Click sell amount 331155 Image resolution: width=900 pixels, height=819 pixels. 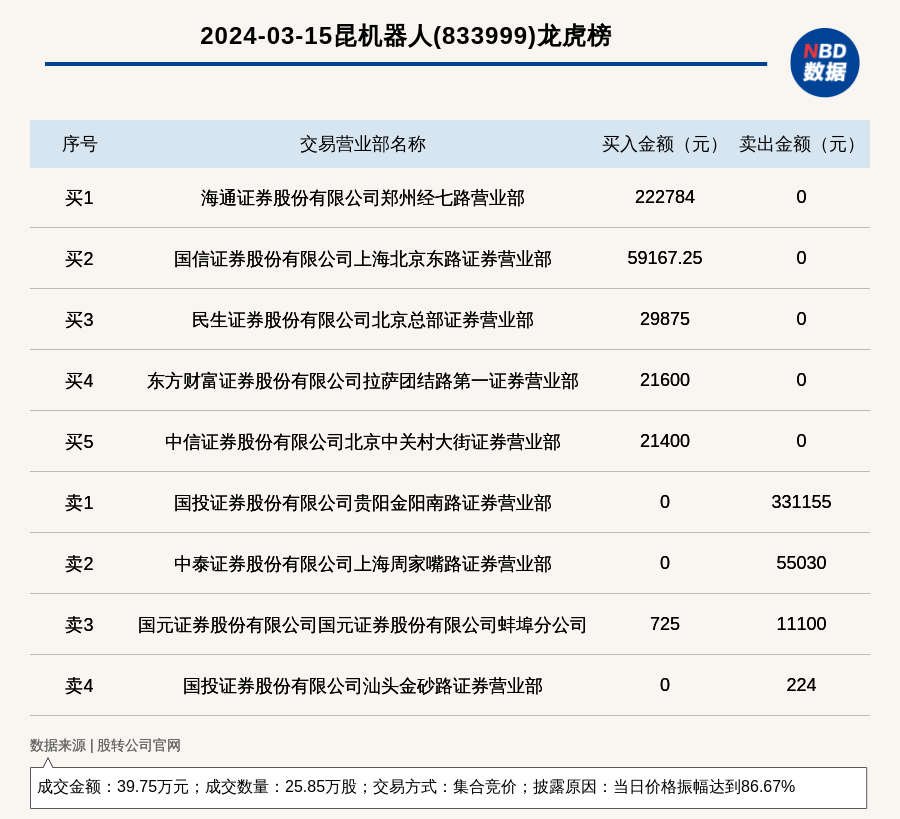801,502
